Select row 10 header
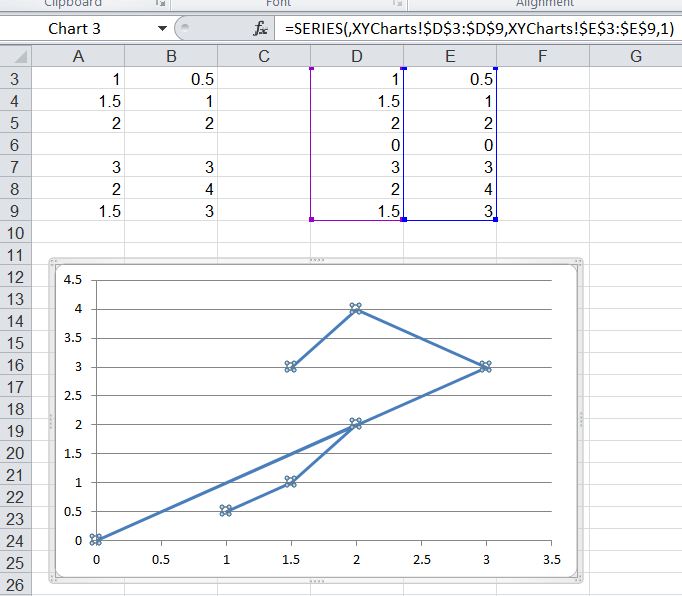This screenshot has height=596, width=682. [x=16, y=232]
